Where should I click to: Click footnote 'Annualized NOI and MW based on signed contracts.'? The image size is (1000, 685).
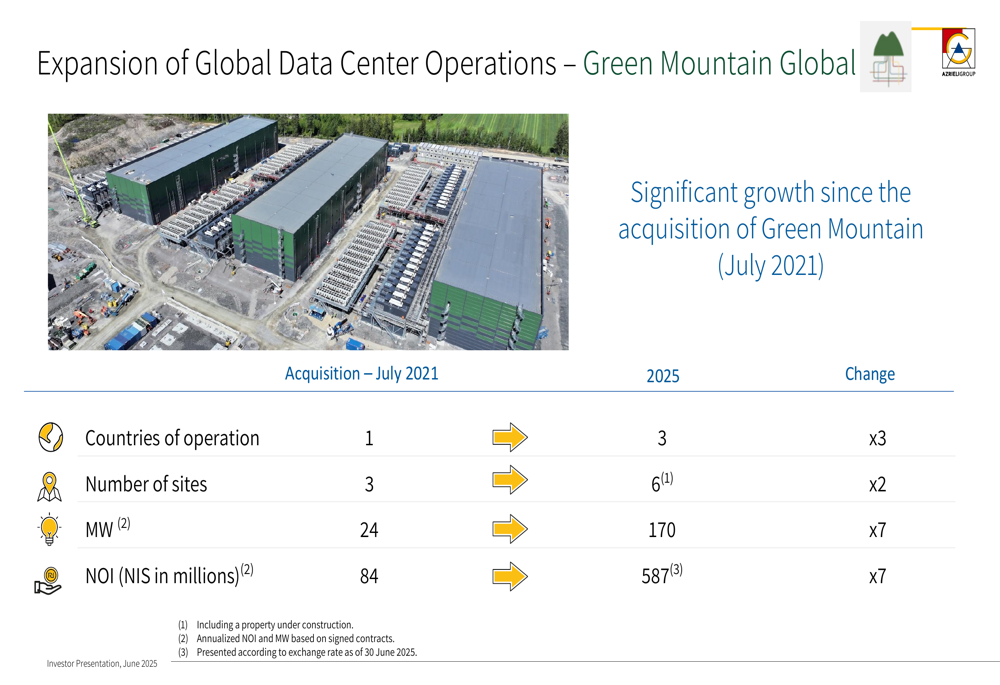point(295,638)
